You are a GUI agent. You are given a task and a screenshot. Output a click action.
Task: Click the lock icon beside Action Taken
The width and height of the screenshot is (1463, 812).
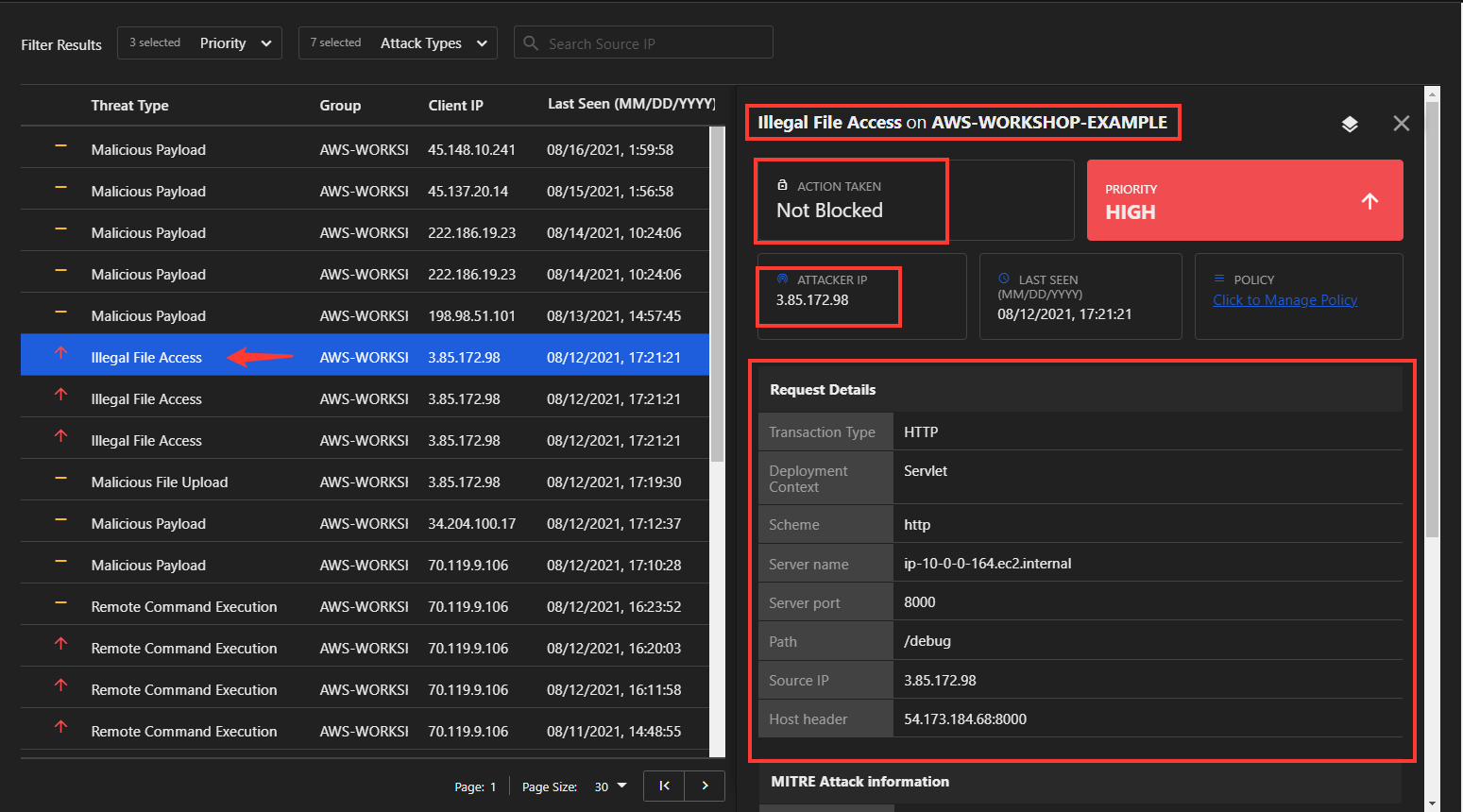pyautogui.click(x=782, y=185)
